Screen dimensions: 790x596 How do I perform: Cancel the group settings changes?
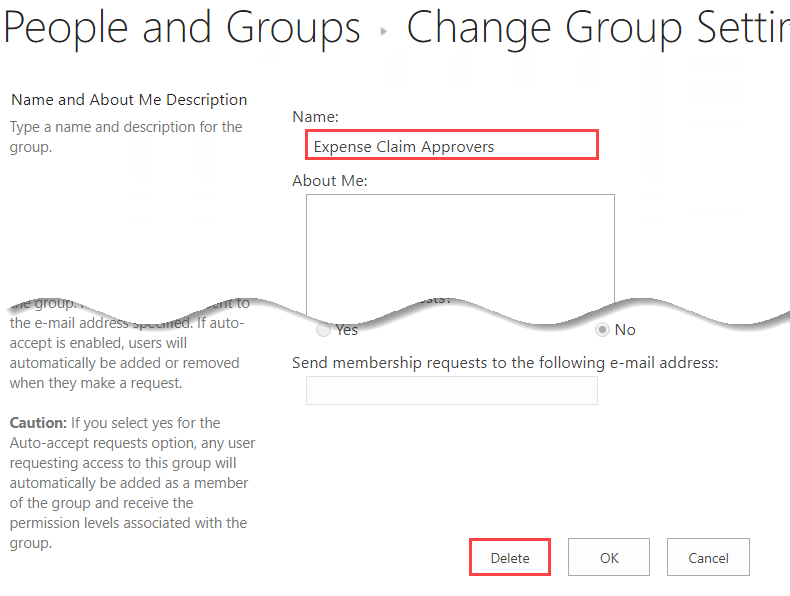click(708, 558)
